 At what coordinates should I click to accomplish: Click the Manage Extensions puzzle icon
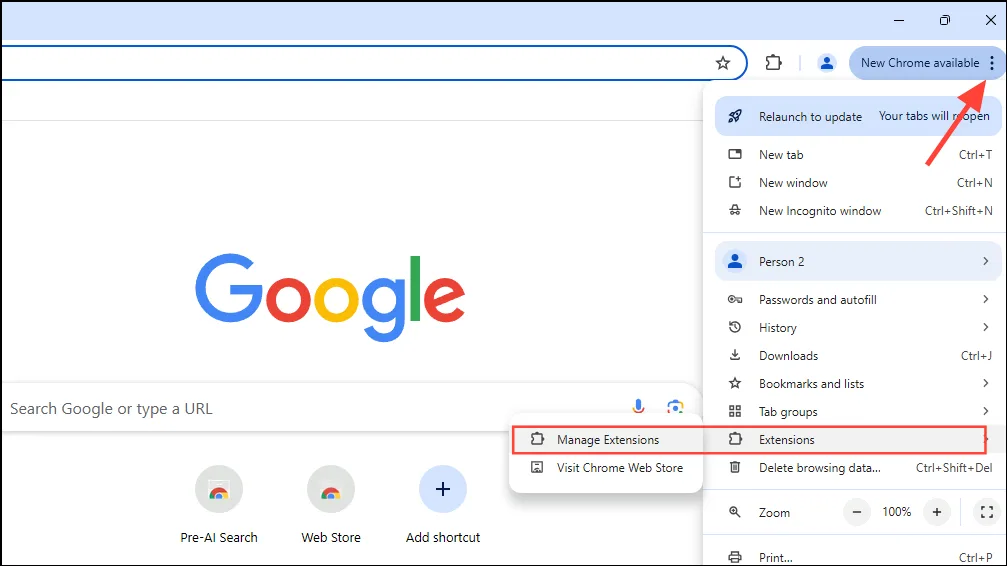[x=537, y=439]
